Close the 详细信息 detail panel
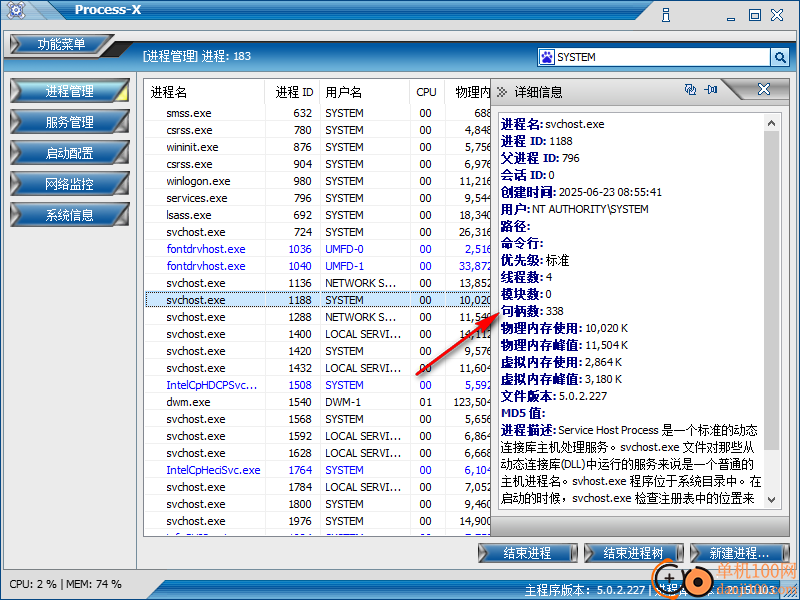The image size is (800, 600). (x=764, y=89)
